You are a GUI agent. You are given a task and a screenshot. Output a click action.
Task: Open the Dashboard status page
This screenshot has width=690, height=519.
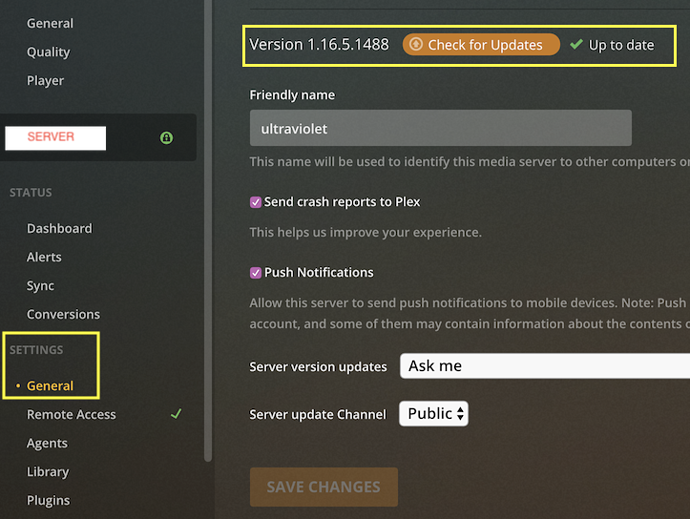click(59, 228)
